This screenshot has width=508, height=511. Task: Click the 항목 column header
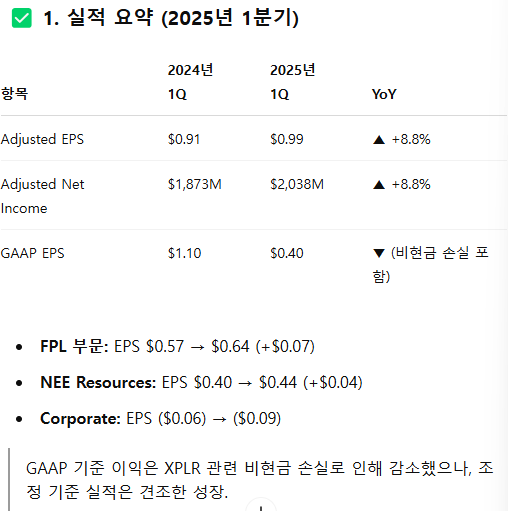coord(15,94)
